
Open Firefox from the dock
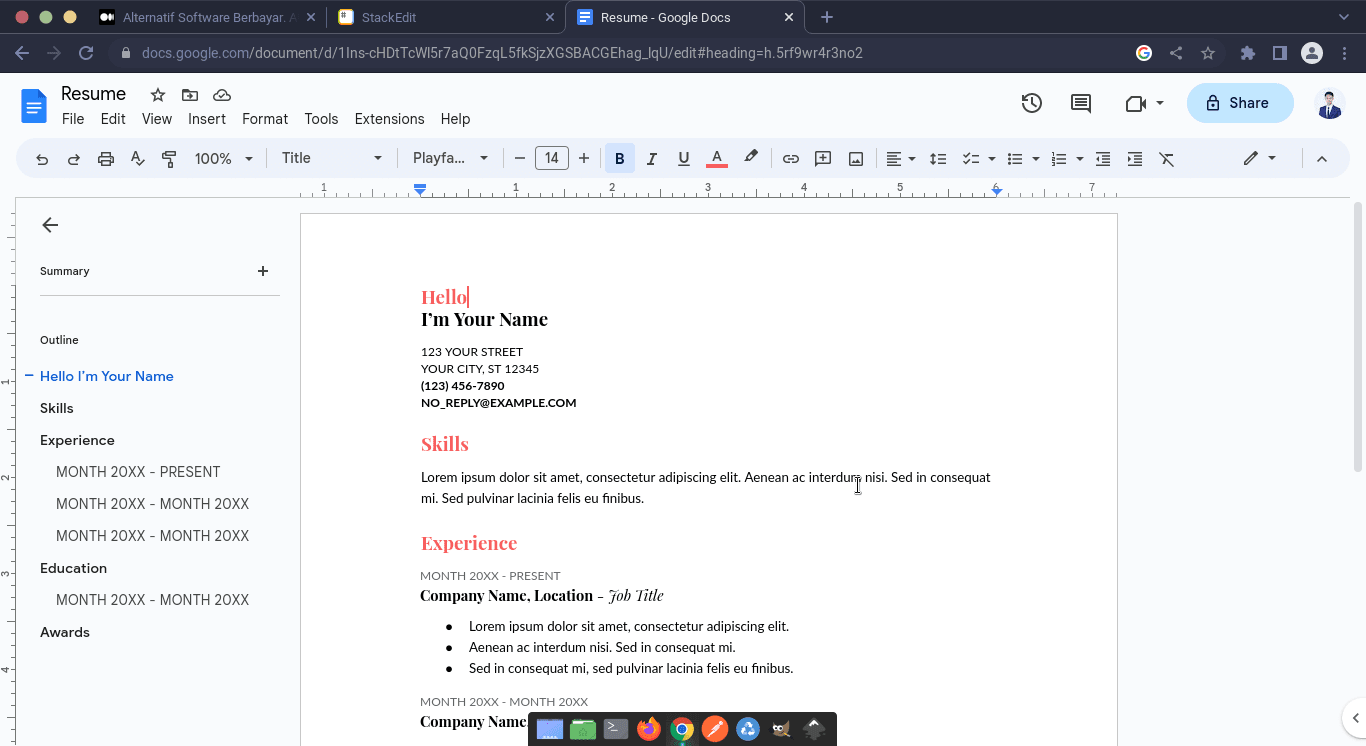649,729
